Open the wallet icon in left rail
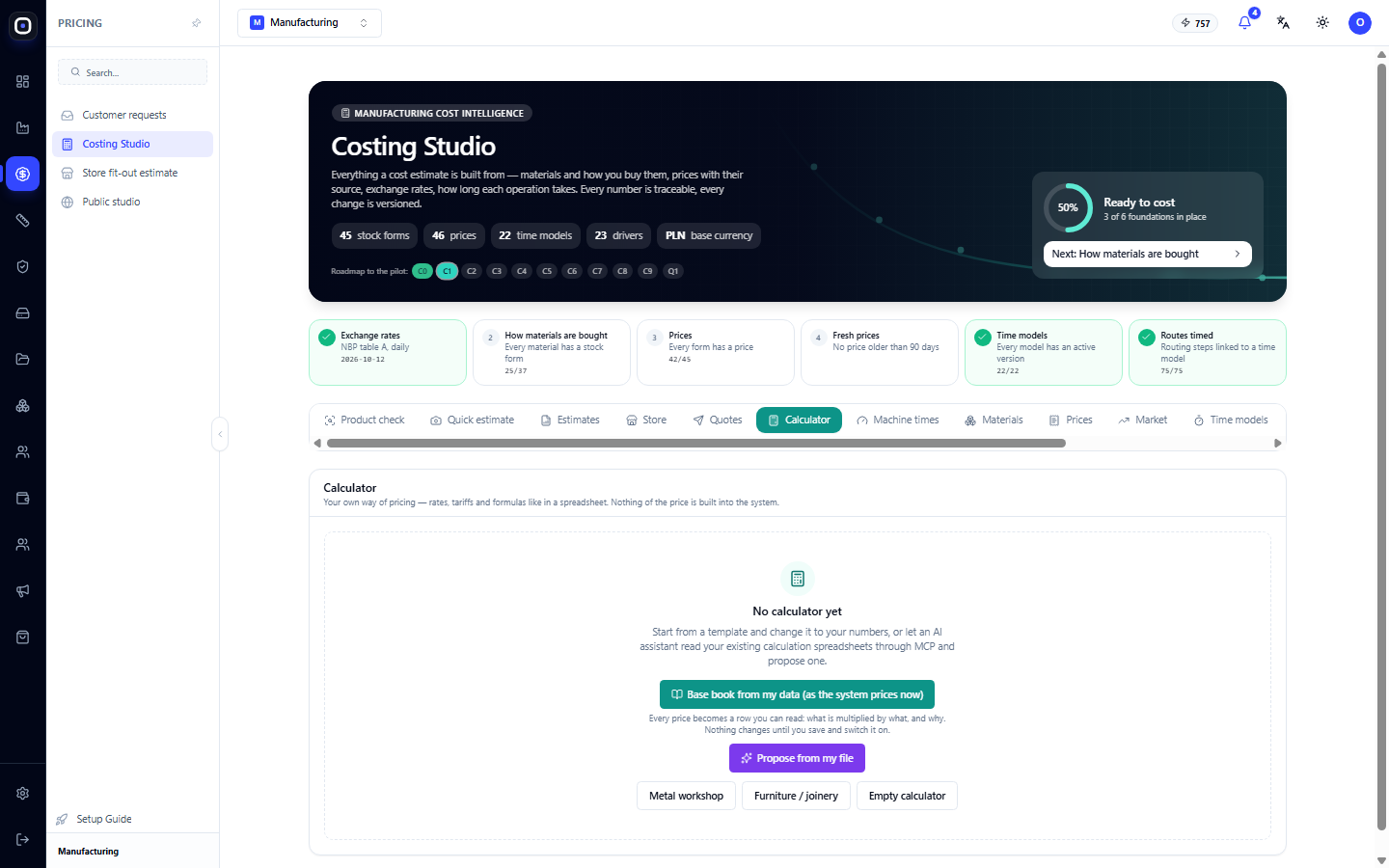Screen dimensions: 1389x868 23,499
